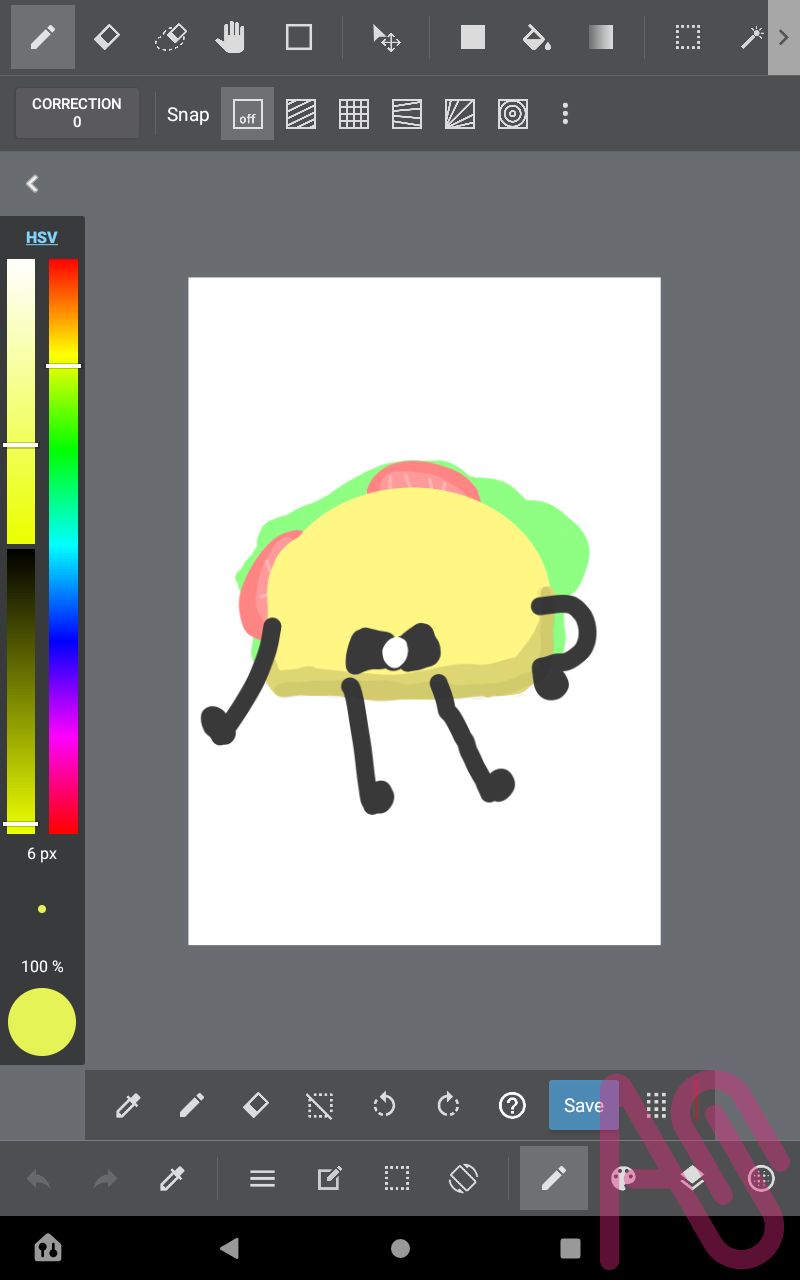Open selection menu dashed square icon
Screen dimensions: 800x1280
[396, 1180]
